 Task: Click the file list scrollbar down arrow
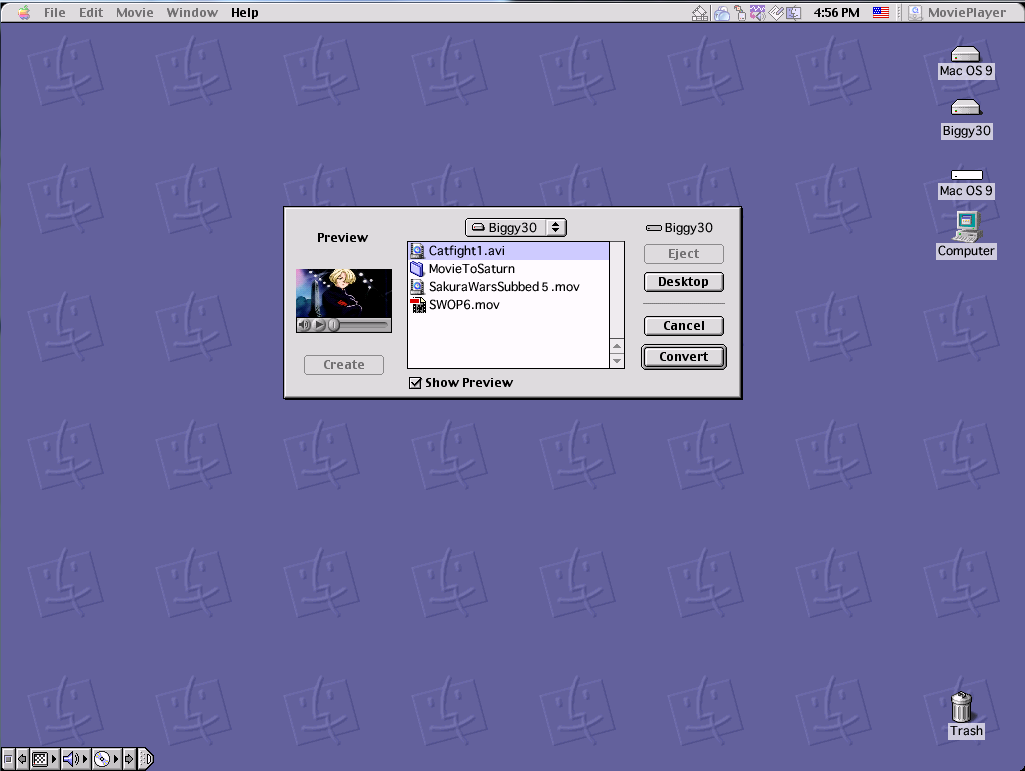point(617,360)
